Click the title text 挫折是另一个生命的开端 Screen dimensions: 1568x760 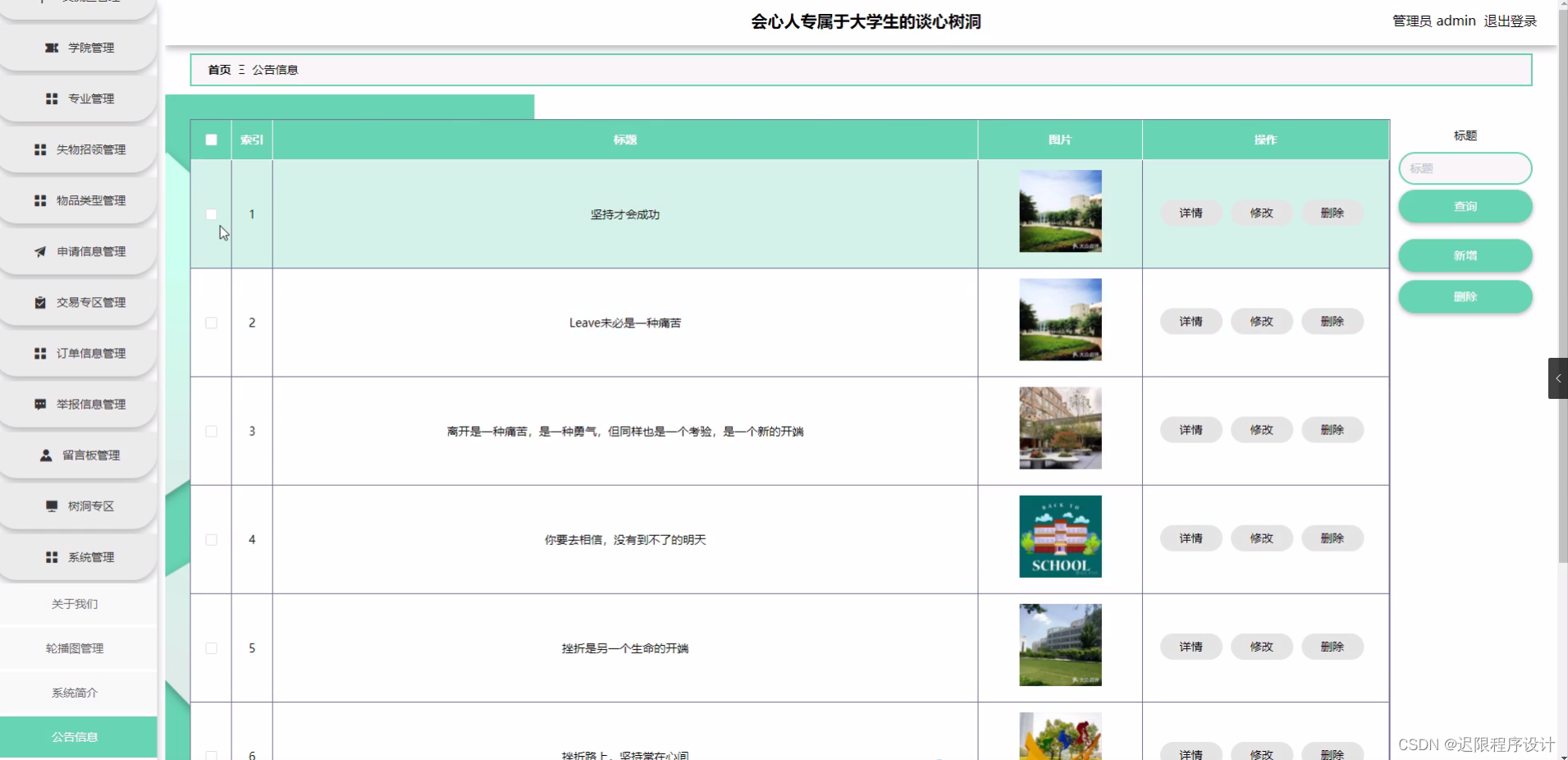click(x=624, y=648)
